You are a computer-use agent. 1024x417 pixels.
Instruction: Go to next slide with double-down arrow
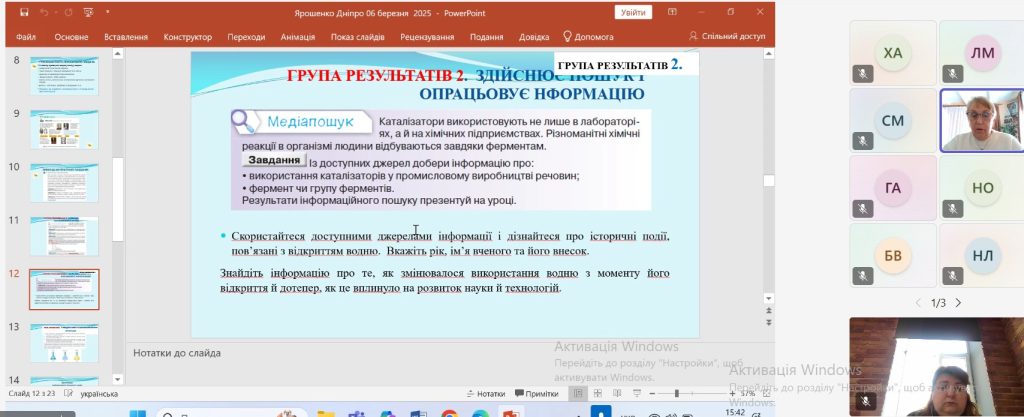click(769, 322)
